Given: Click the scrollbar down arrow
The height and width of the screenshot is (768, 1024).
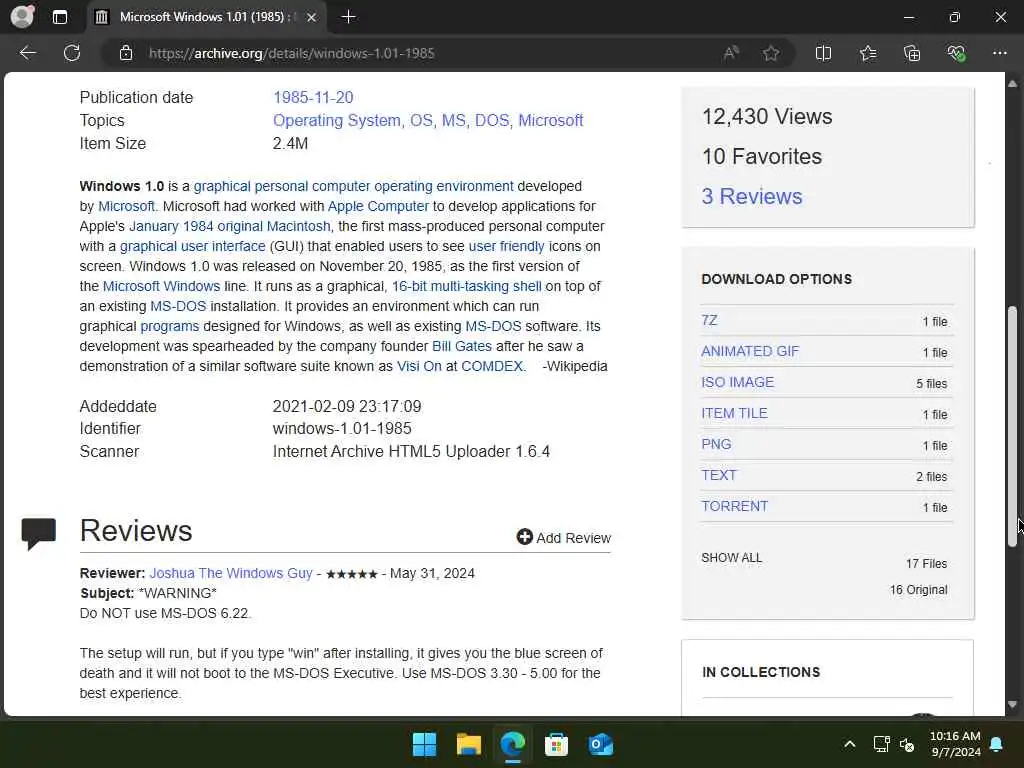Looking at the screenshot, I should (x=1012, y=705).
